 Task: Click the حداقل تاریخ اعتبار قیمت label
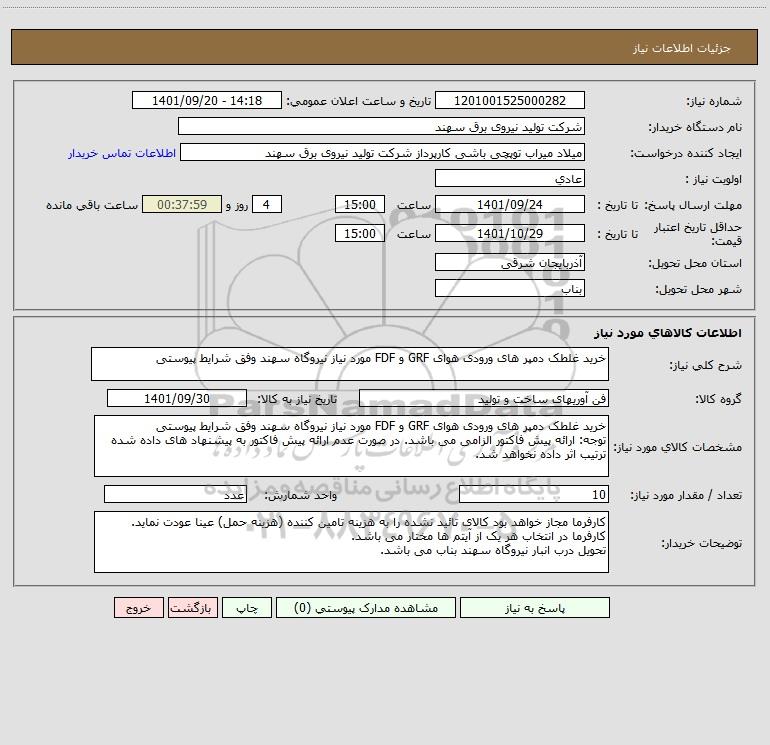click(x=698, y=234)
